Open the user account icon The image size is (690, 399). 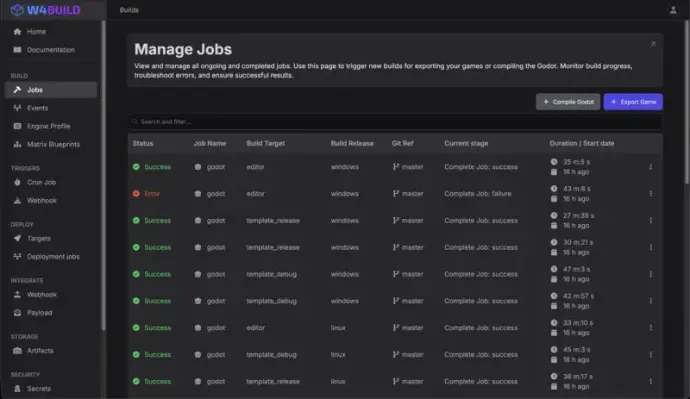pyautogui.click(x=673, y=10)
